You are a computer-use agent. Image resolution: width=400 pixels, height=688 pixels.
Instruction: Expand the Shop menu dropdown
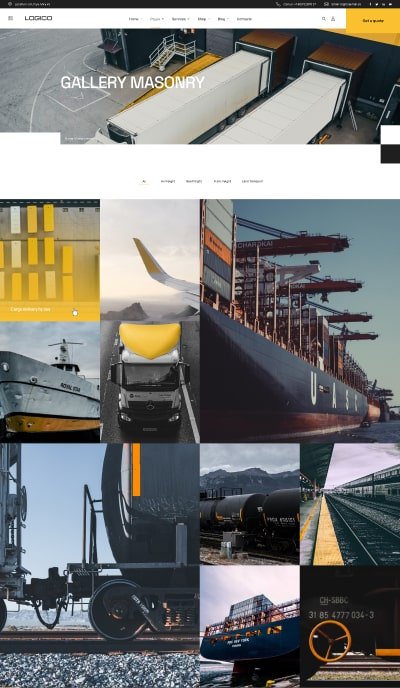point(204,19)
